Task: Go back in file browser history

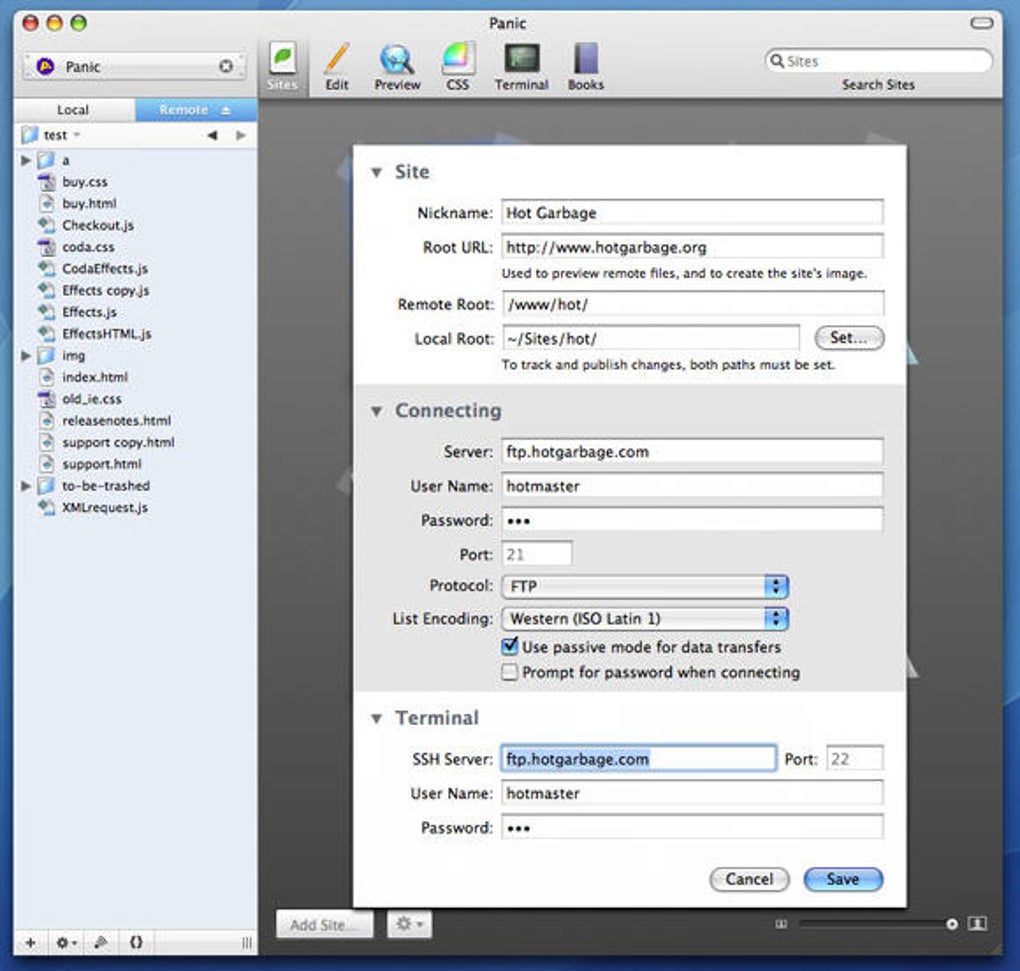Action: pyautogui.click(x=212, y=135)
